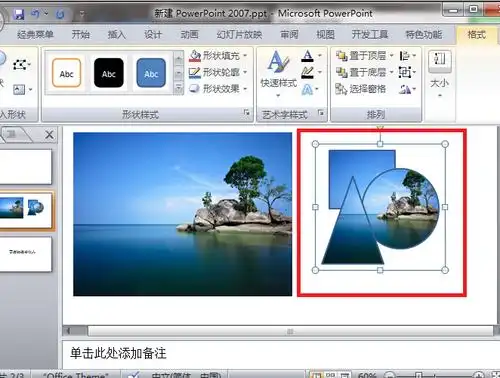The height and width of the screenshot is (378, 500).
Task: Apply the black Abc shape style
Action: tap(109, 73)
